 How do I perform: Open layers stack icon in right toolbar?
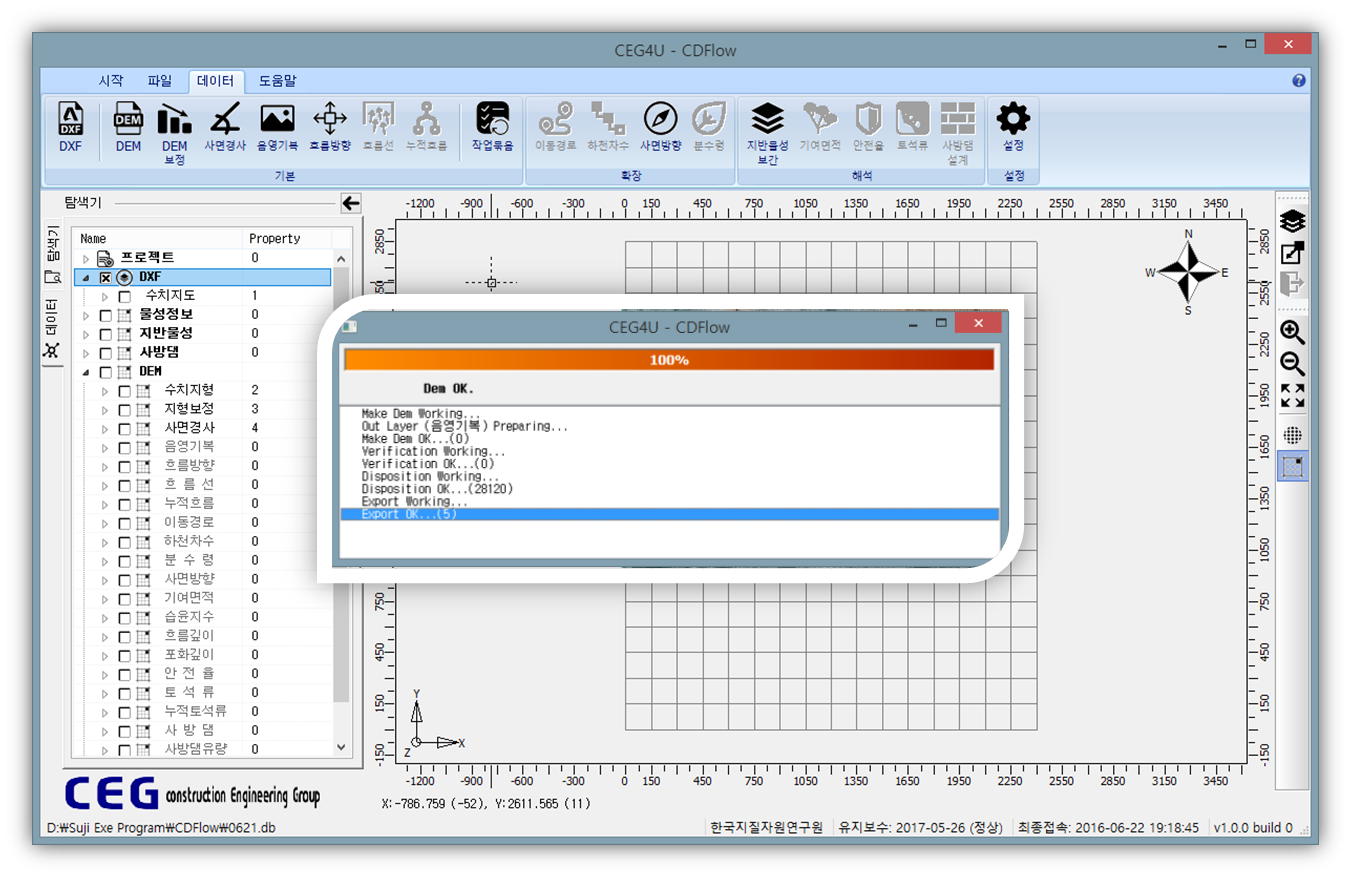pos(1293,220)
